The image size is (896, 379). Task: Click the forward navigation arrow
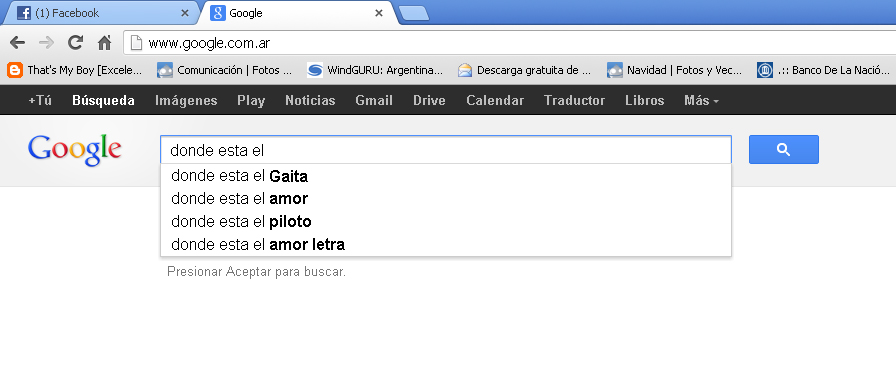click(46, 42)
